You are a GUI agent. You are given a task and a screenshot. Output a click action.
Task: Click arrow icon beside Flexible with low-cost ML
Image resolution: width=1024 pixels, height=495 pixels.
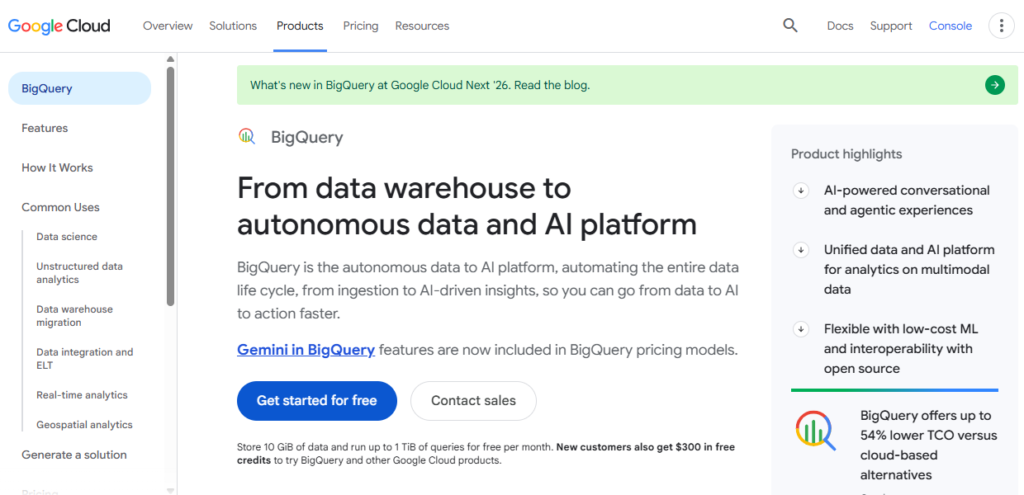(x=801, y=329)
